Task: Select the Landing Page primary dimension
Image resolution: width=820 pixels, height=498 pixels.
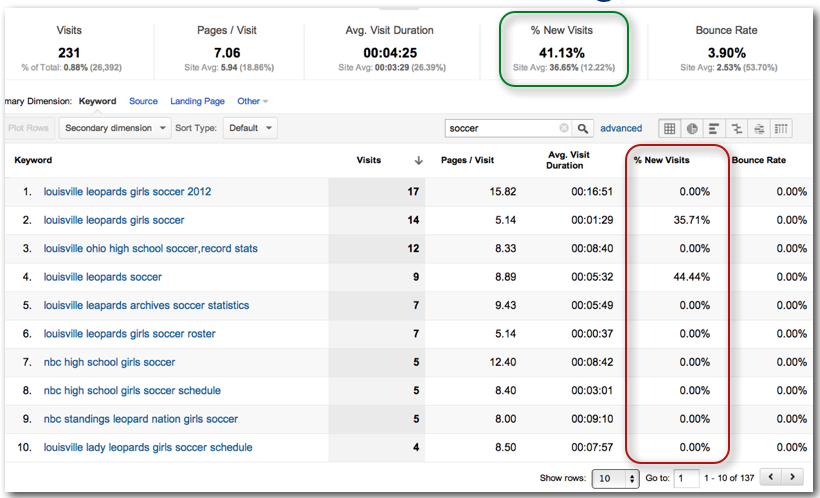Action: point(197,101)
